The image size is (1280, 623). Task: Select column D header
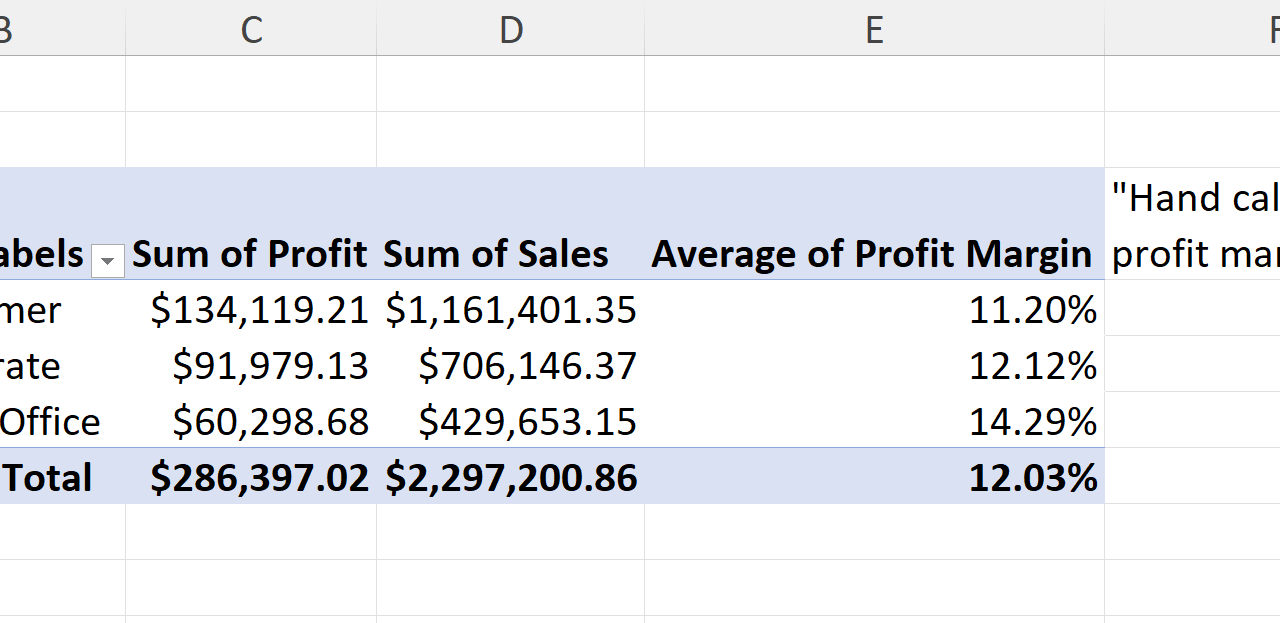pyautogui.click(x=511, y=30)
